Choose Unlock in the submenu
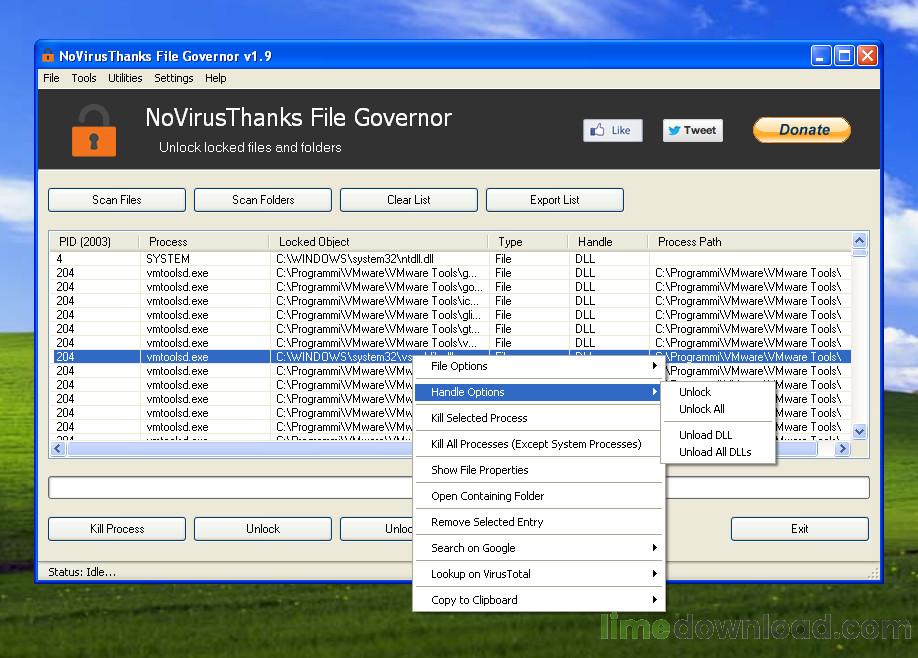The image size is (918, 658). (x=718, y=392)
